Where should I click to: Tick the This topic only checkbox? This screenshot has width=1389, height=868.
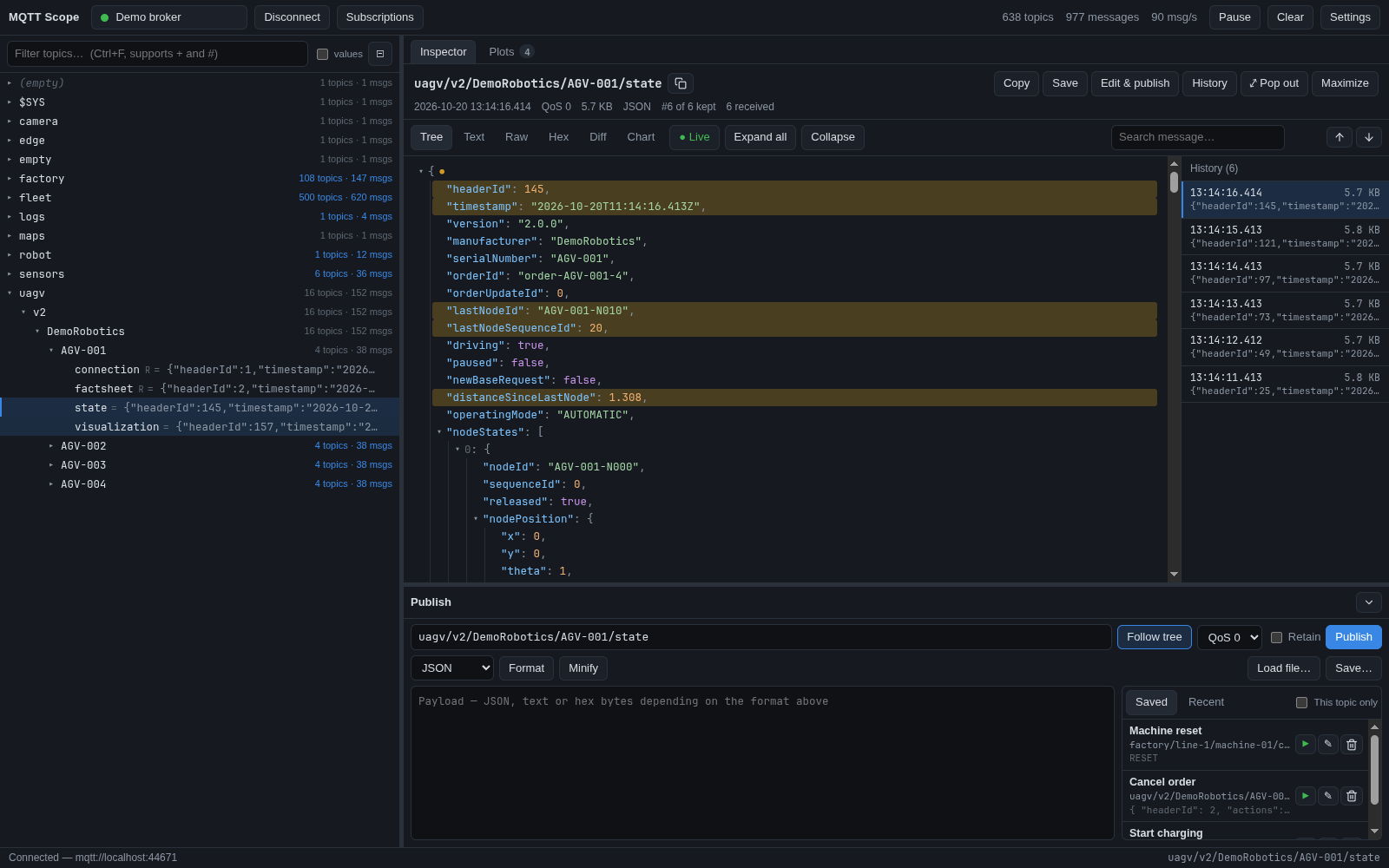1302,702
